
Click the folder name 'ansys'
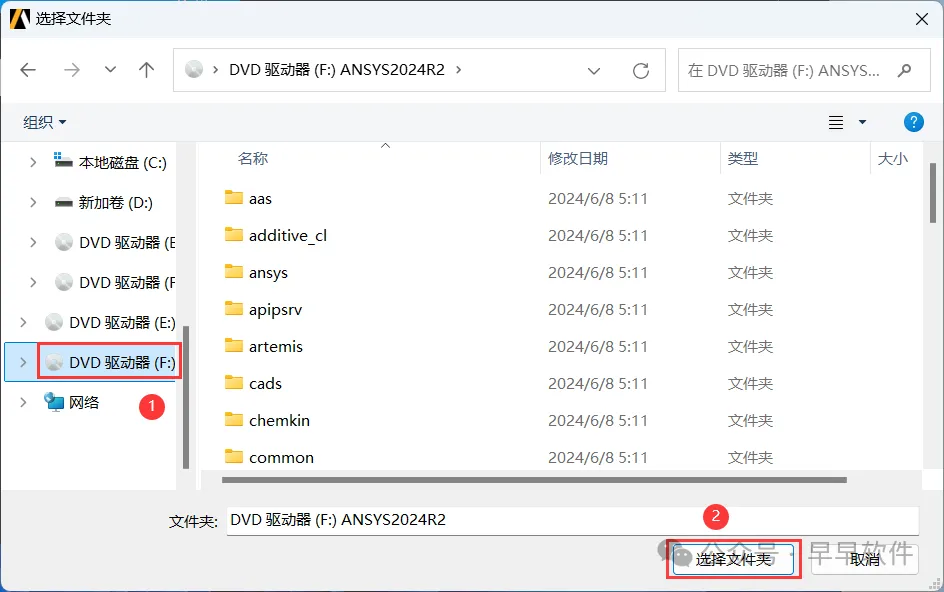click(x=269, y=273)
